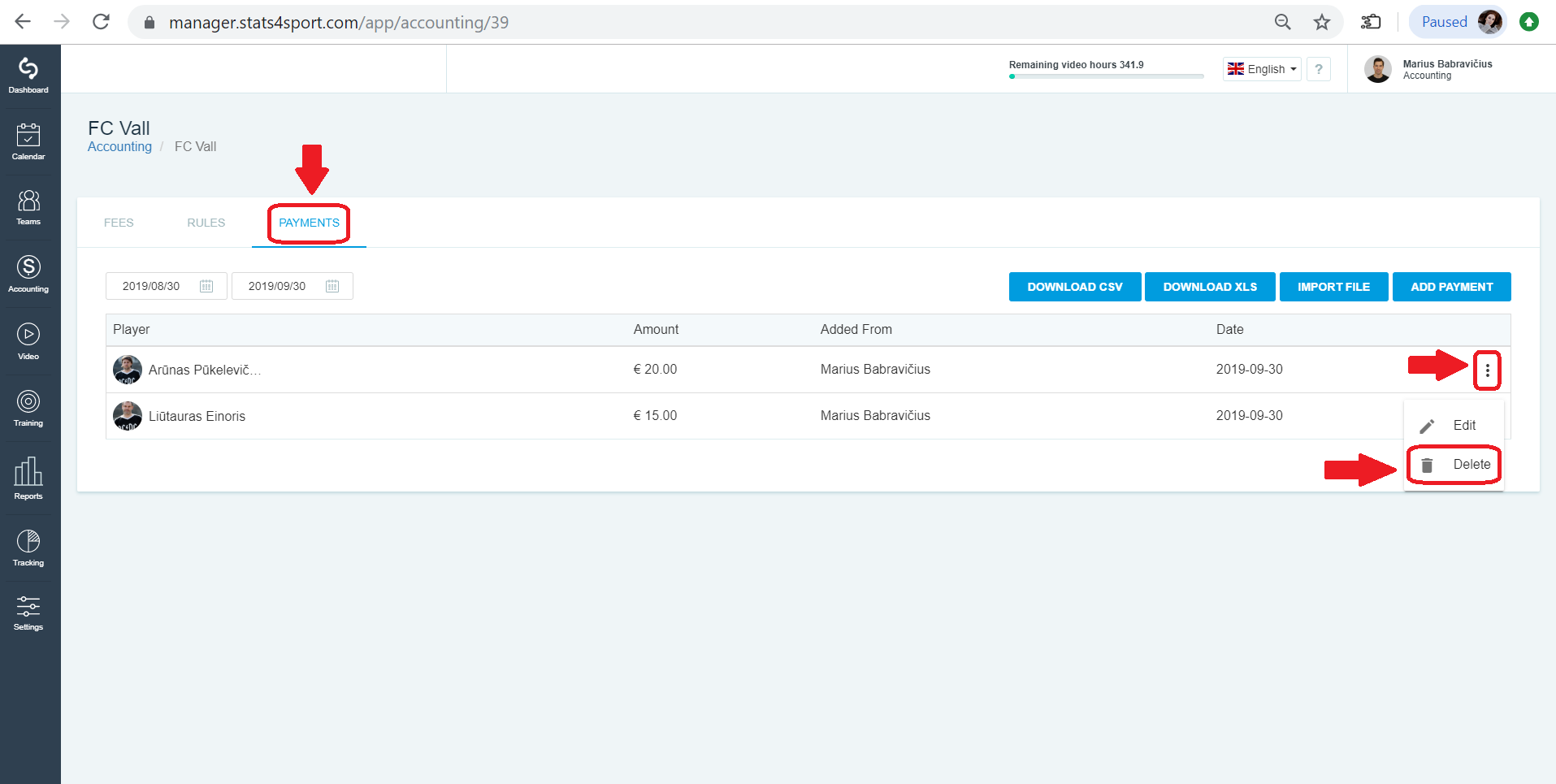1556x784 pixels.
Task: Click the IMPORT FILE button
Action: coord(1333,287)
